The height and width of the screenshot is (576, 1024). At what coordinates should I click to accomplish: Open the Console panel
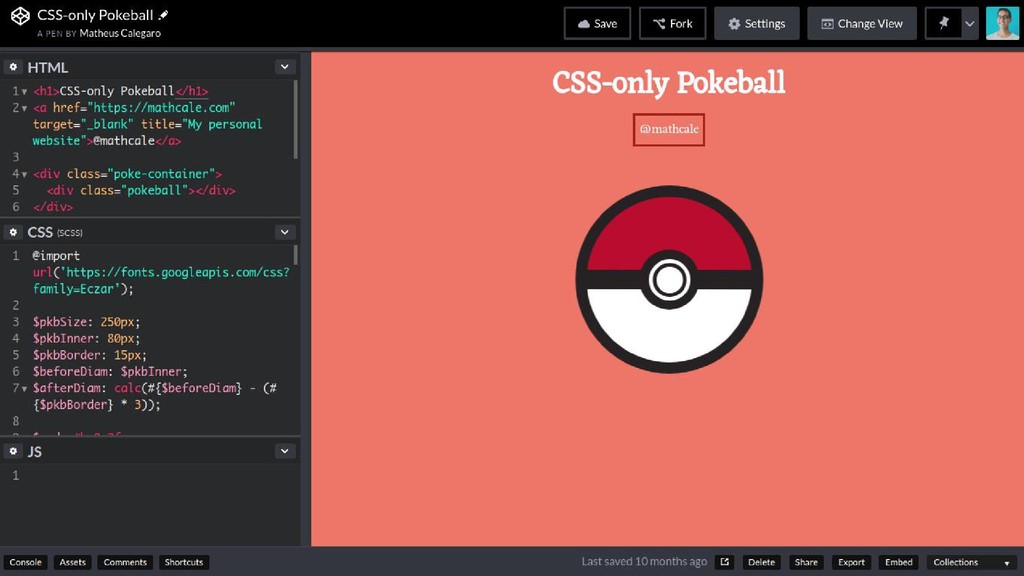(x=25, y=562)
